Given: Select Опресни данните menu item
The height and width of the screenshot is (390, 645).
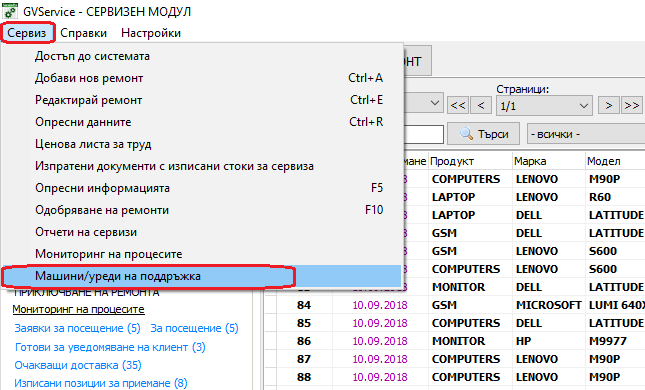Looking at the screenshot, I should coord(202,122).
